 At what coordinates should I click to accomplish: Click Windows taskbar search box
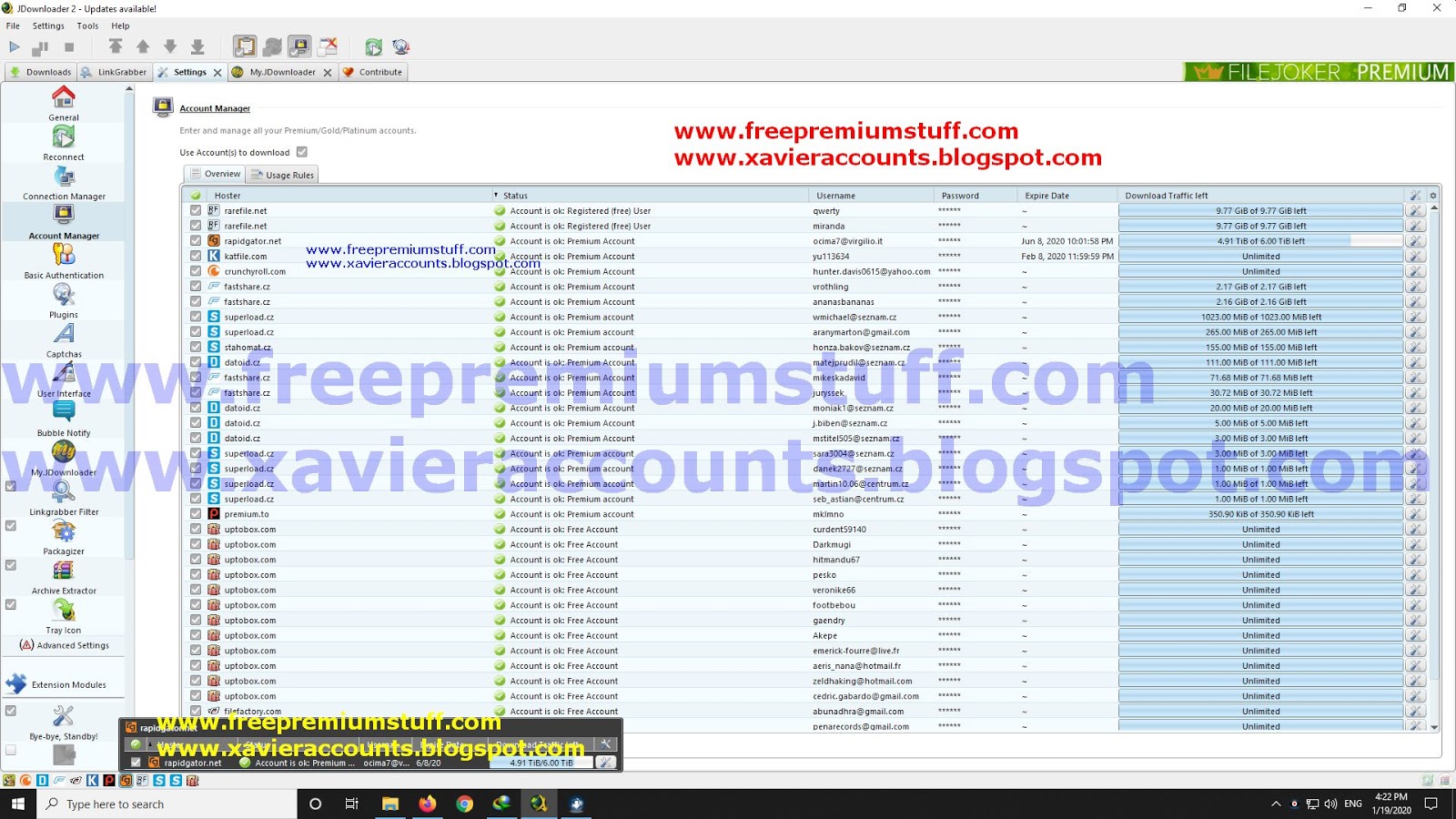point(167,804)
